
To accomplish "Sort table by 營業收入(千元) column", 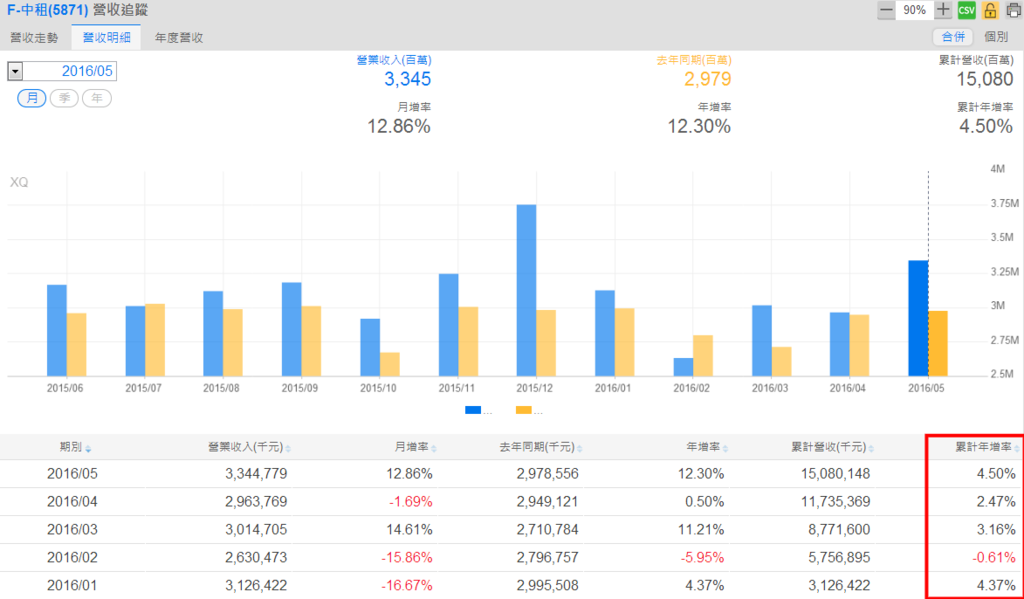I will tap(249, 447).
